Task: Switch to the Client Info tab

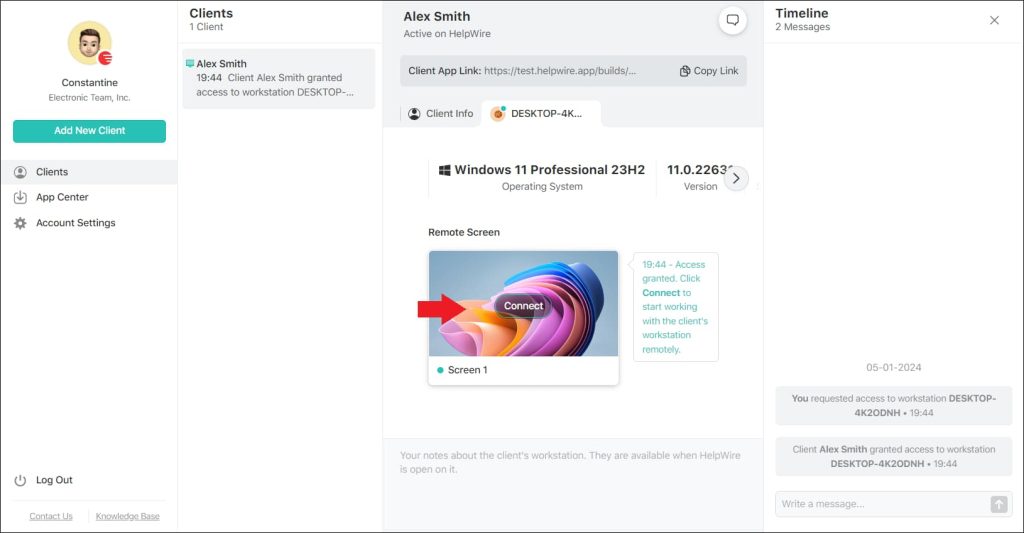Action: (x=440, y=114)
